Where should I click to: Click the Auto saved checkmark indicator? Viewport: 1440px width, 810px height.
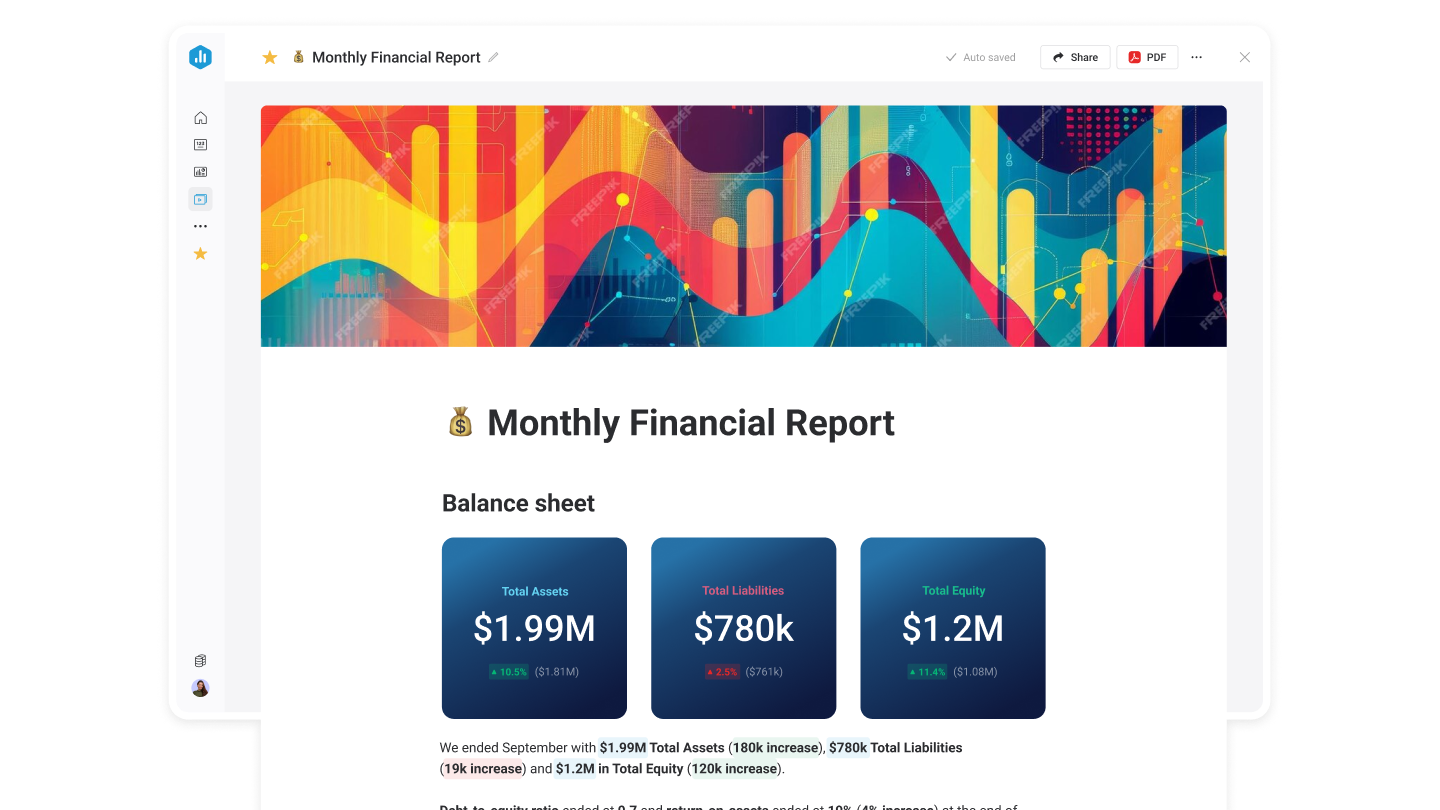(952, 57)
